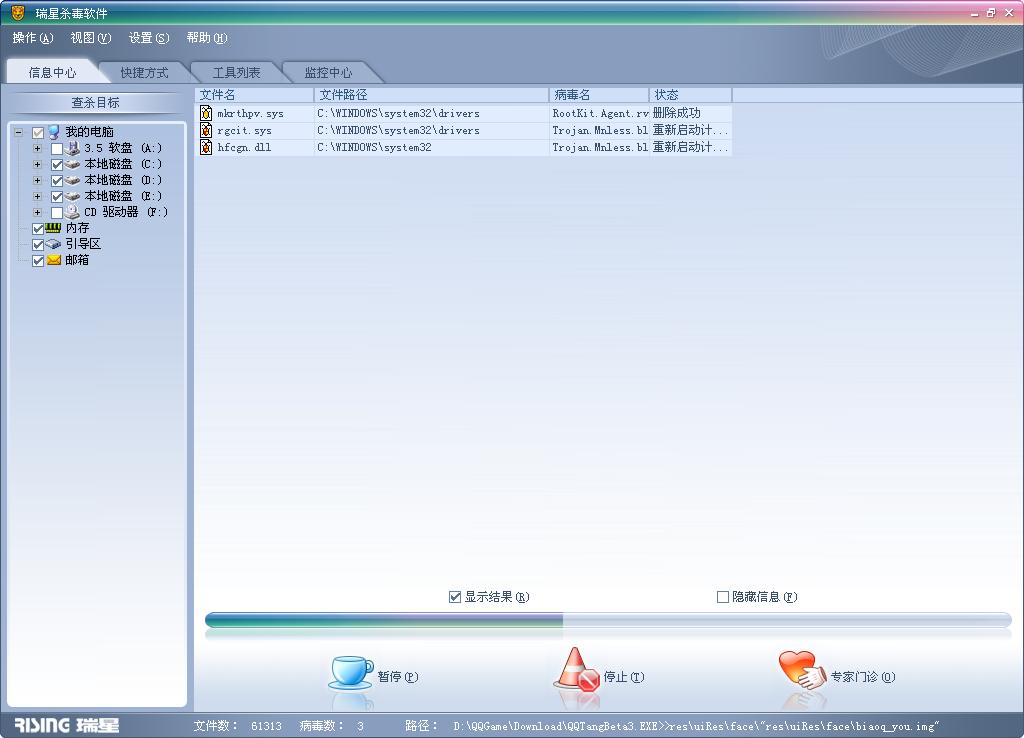Click the My Computer icon in tree
1024x738 pixels.
[x=54, y=132]
